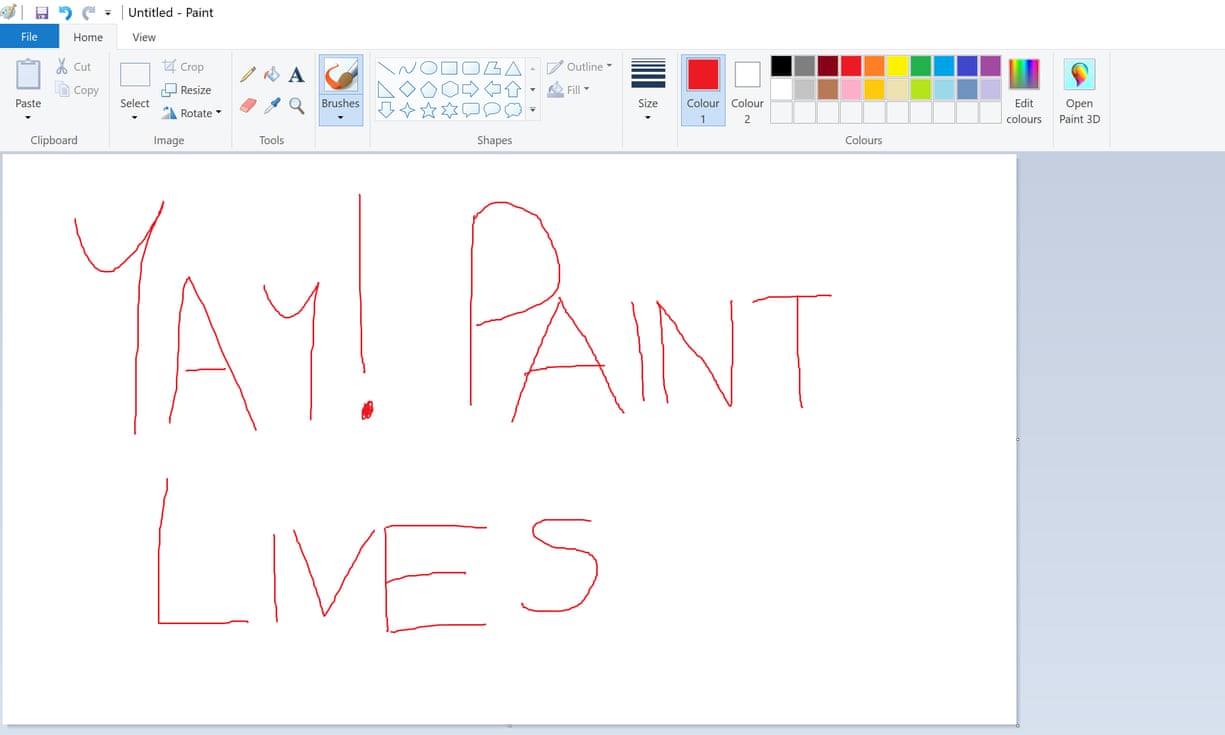Viewport: 1225px width, 735px height.
Task: Click the Save icon in title bar
Action: point(42,13)
